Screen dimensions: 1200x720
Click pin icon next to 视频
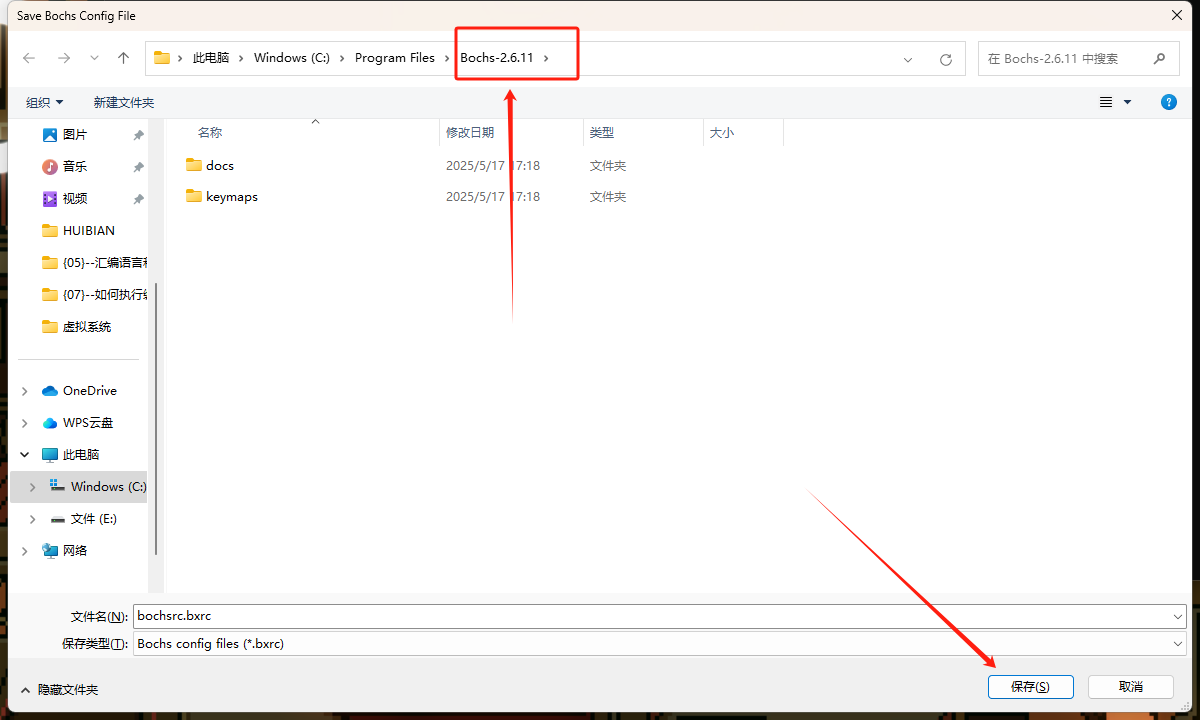pos(138,199)
